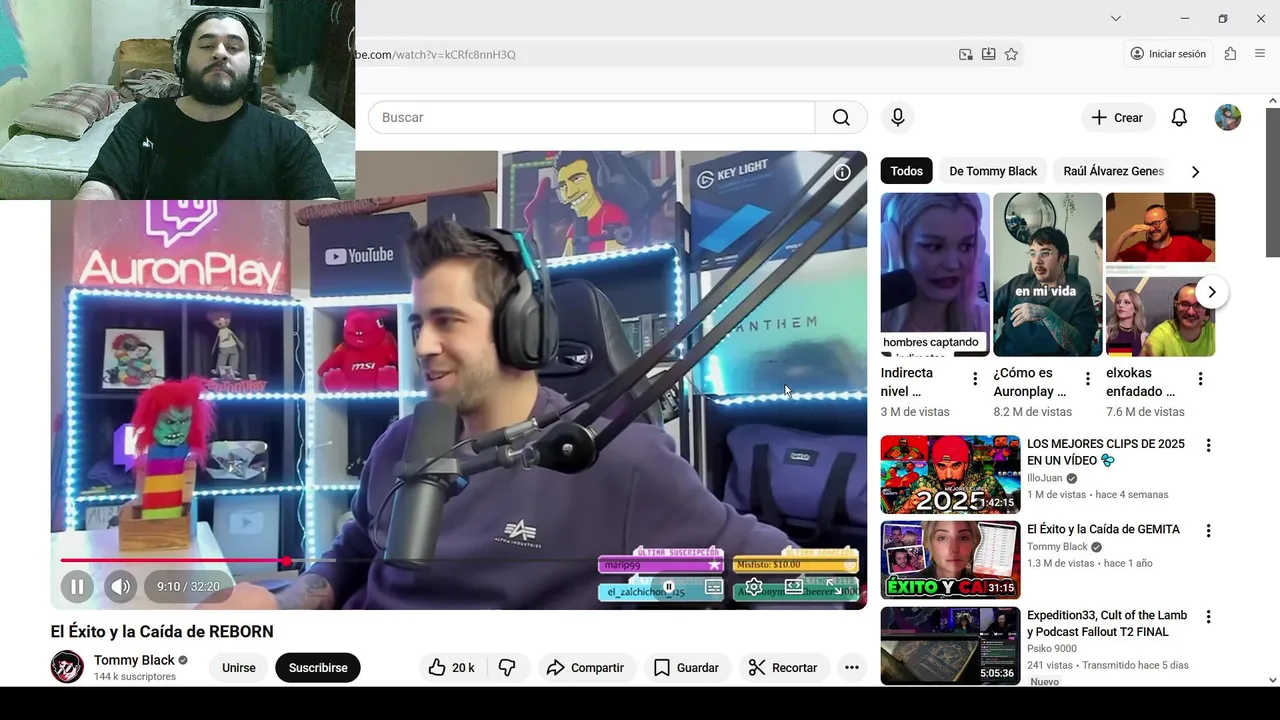Click the IlloJuan channel name
Viewport: 1280px width, 720px height.
click(x=1044, y=478)
